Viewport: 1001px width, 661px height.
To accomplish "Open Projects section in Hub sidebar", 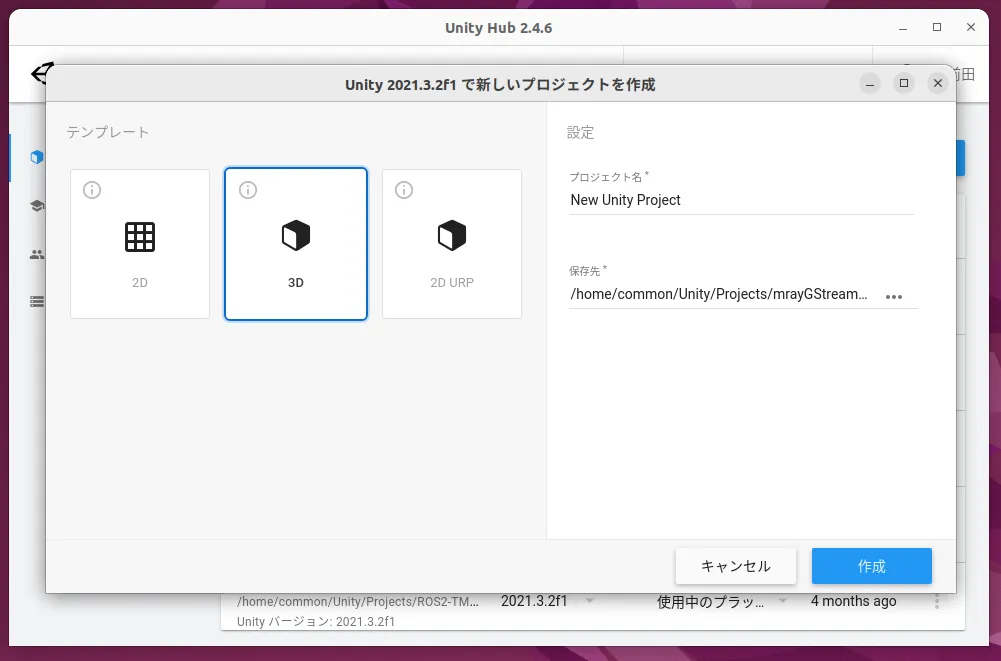I will click(x=37, y=157).
